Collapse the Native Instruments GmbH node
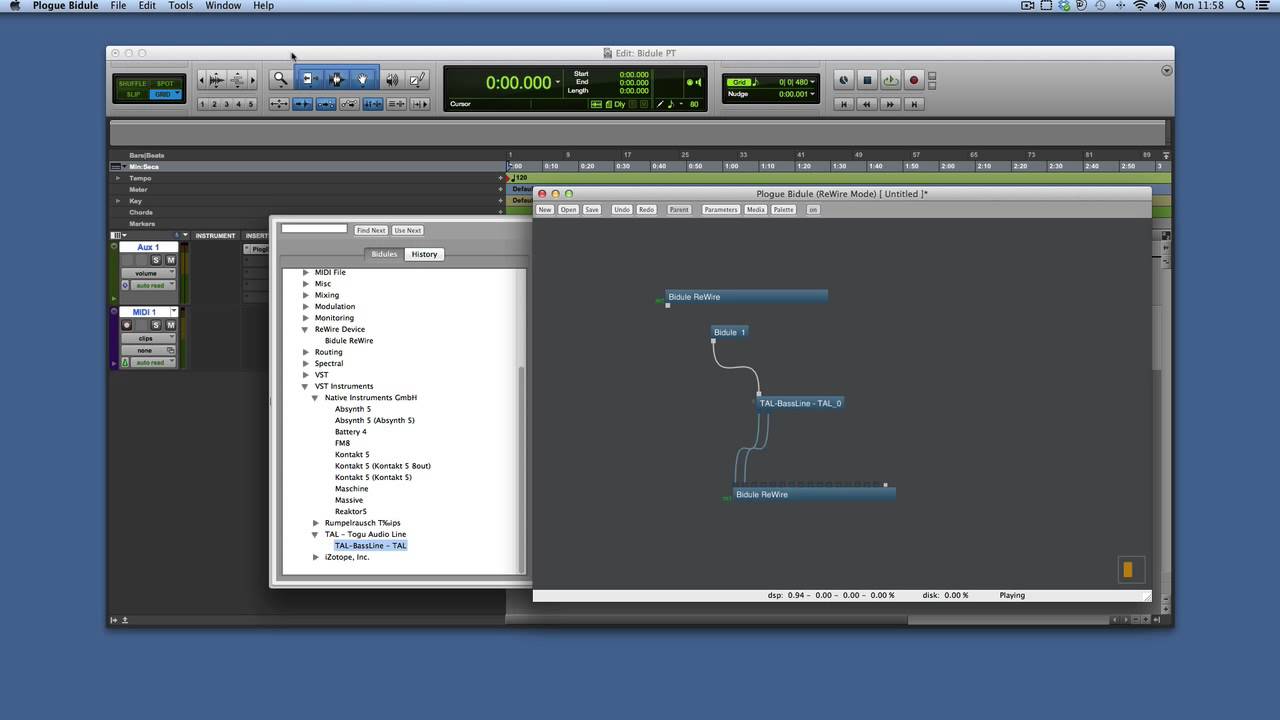 pyautogui.click(x=316, y=398)
